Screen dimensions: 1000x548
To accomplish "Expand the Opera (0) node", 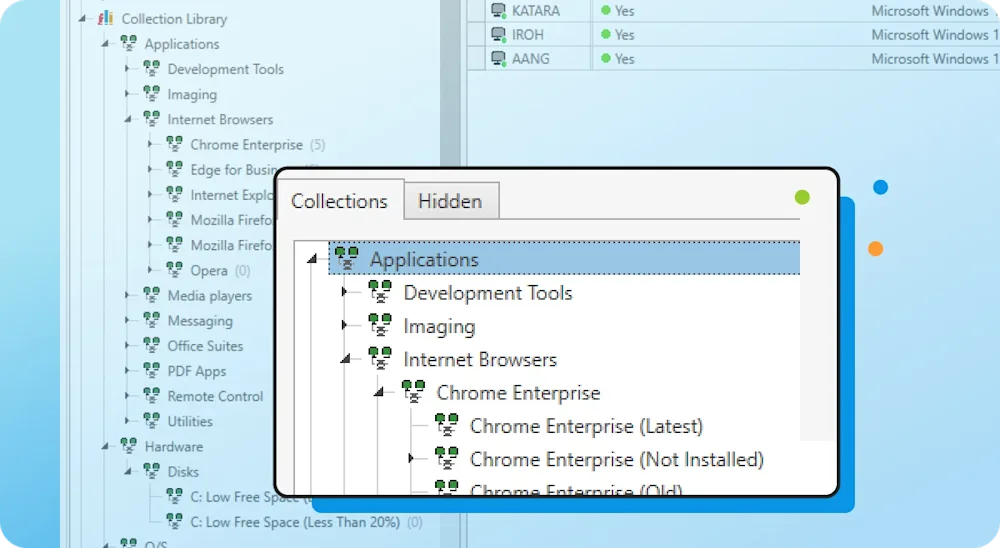I will [x=150, y=270].
